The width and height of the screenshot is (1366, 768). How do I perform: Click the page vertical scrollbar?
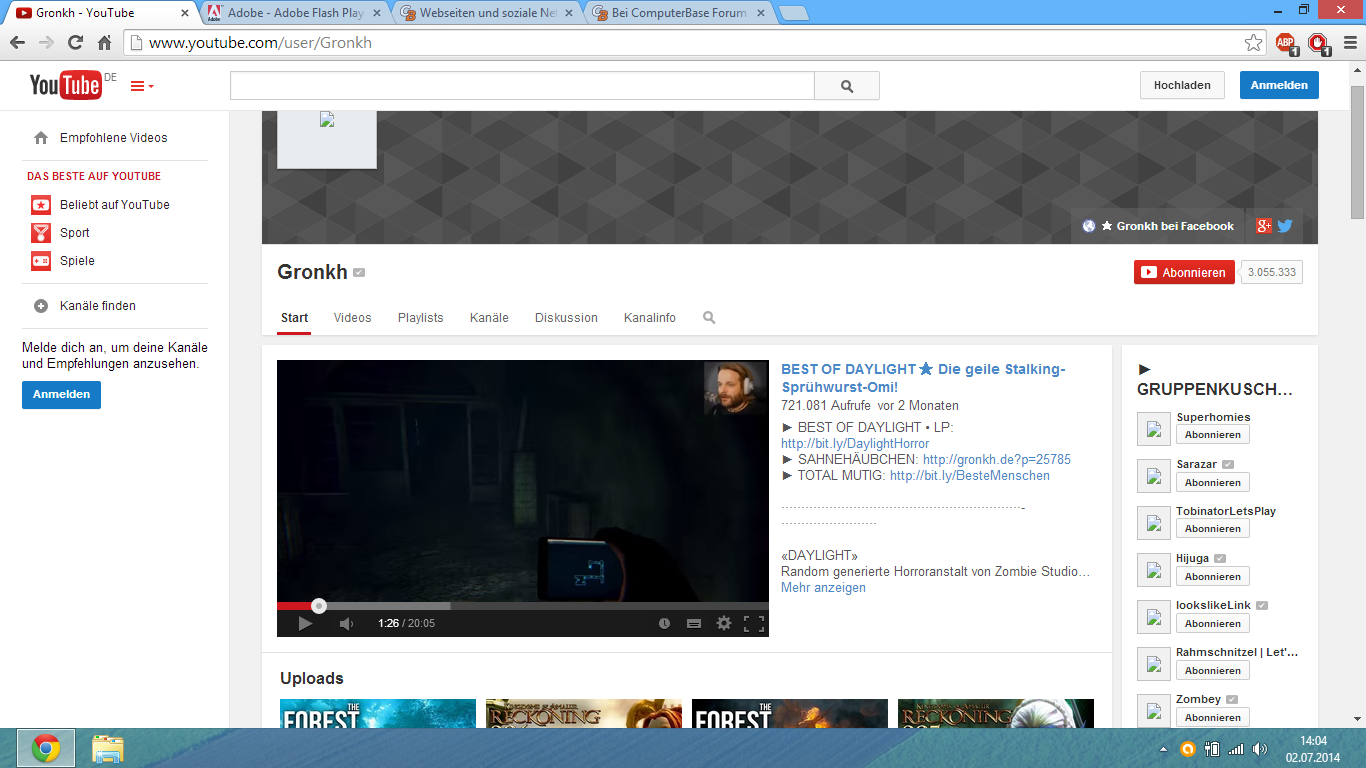[x=1358, y=152]
